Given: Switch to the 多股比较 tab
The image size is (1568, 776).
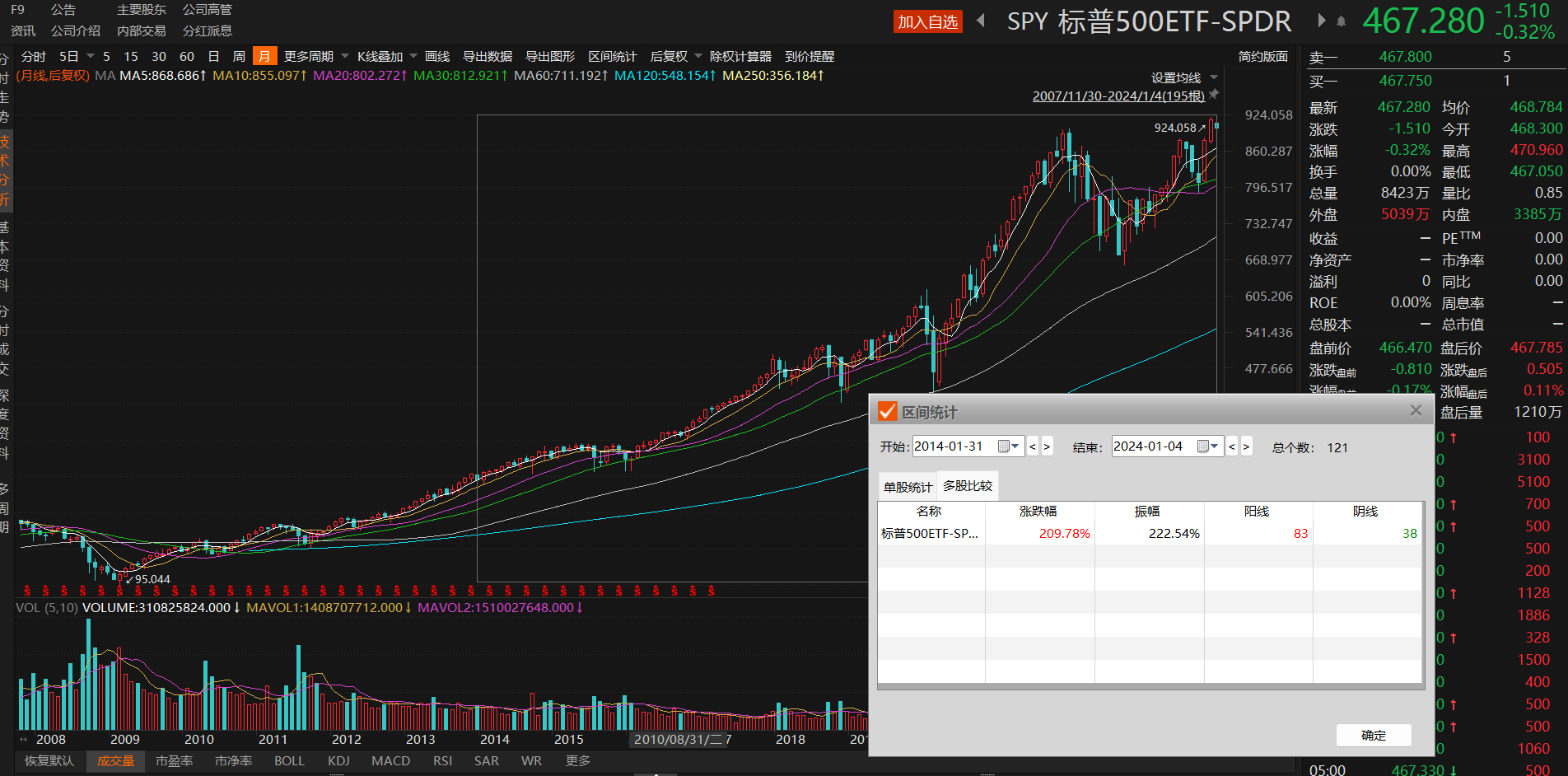Looking at the screenshot, I should click(968, 486).
